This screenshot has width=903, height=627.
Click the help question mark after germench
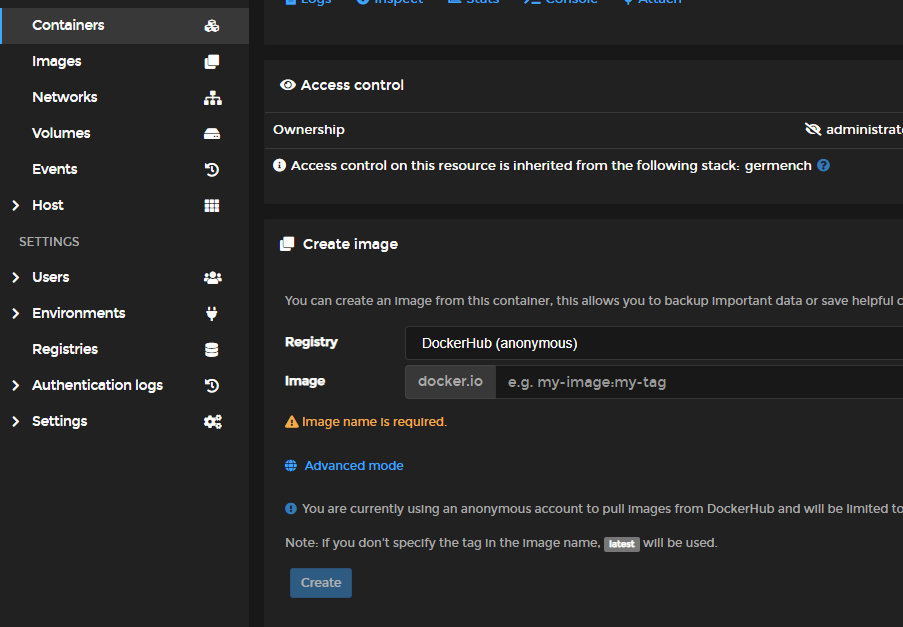[824, 166]
